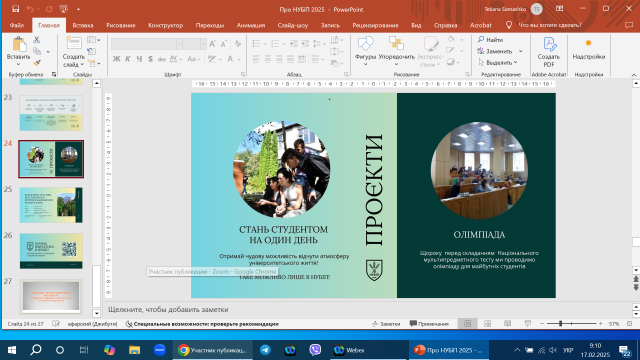Click the status bar language indicator
Viewport: 640px width, 360px height.
tap(92, 324)
